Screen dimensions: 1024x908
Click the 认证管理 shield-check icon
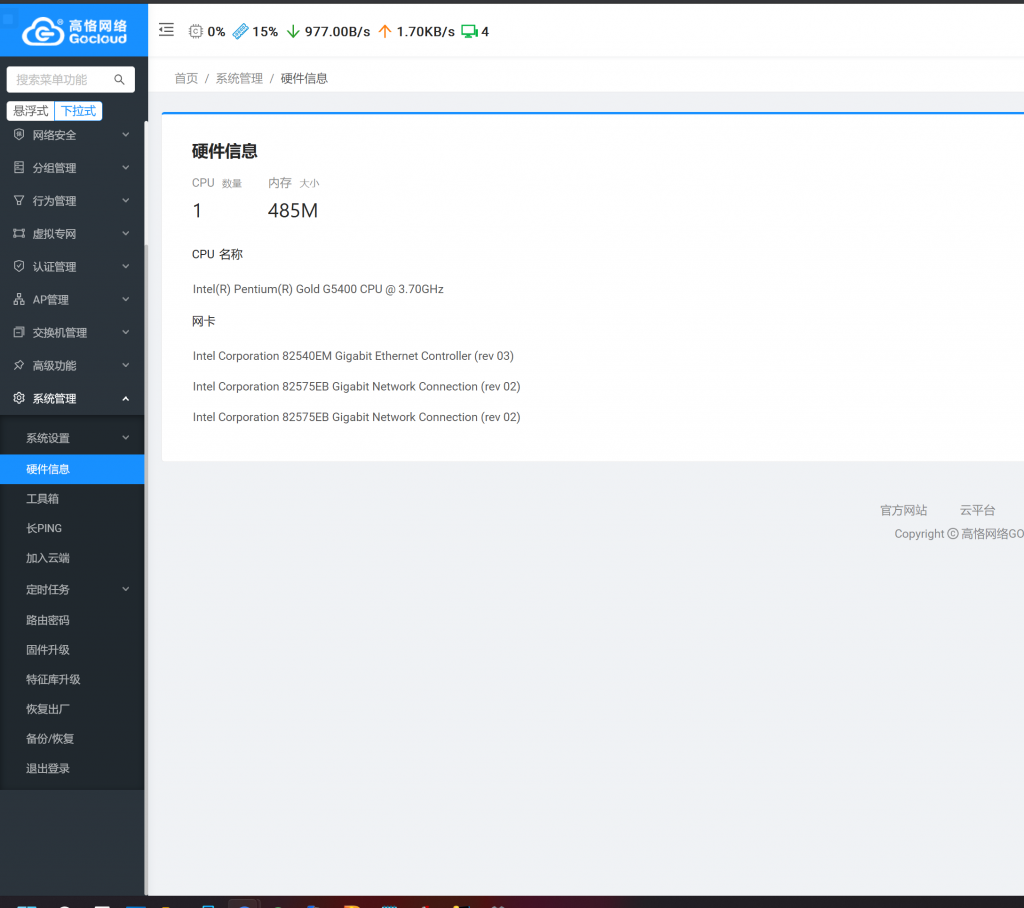pos(19,266)
